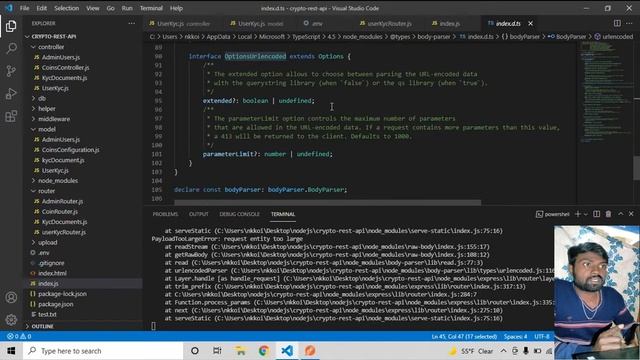Open index.html in the explorer

[x=52, y=273]
